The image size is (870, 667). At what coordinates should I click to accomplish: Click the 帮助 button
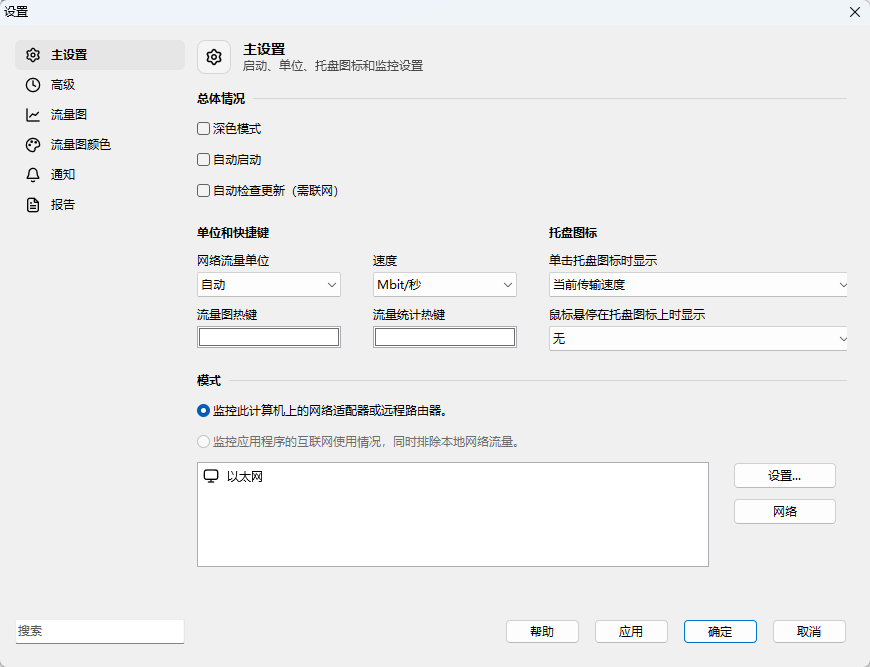[542, 631]
